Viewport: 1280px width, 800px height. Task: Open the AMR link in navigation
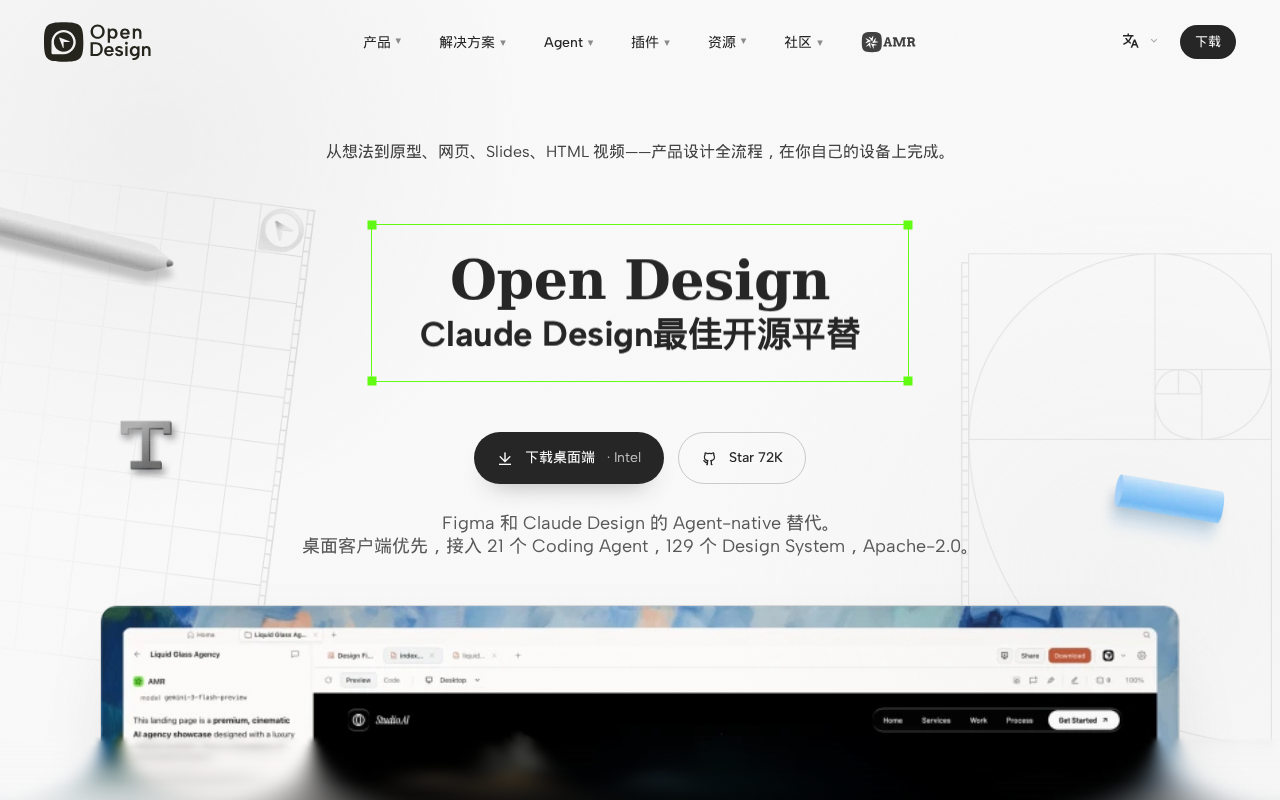(889, 42)
